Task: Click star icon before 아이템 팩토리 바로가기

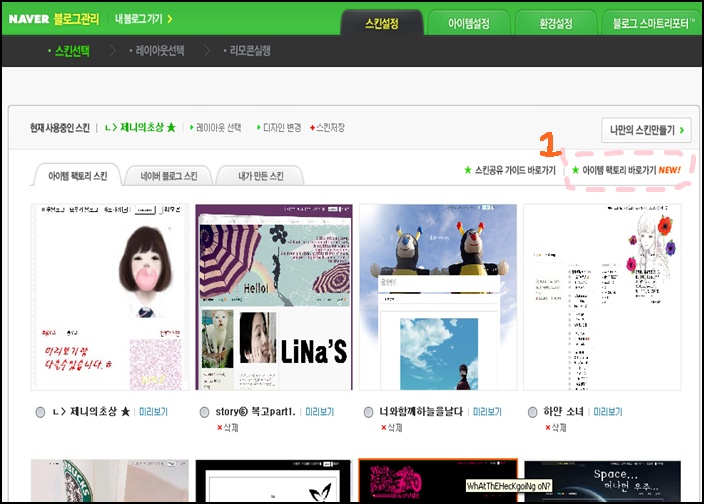Action: click(x=576, y=170)
